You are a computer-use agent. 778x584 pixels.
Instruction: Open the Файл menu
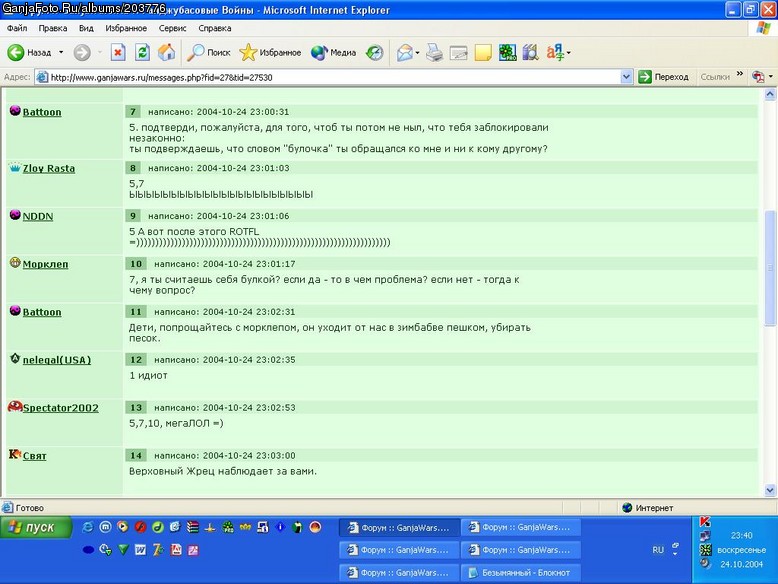[x=17, y=28]
